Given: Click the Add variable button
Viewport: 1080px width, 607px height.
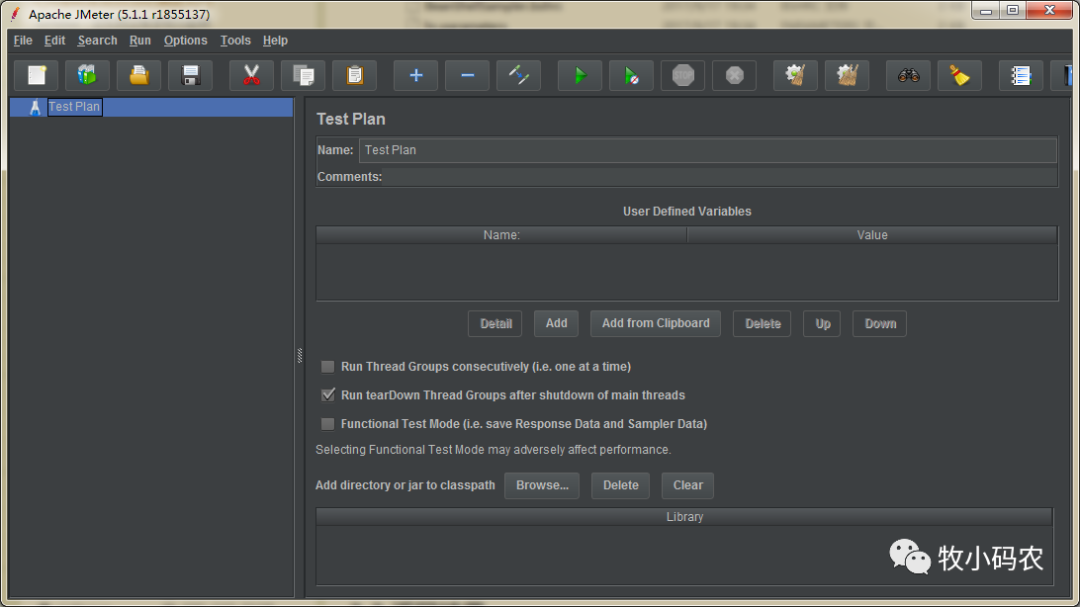Looking at the screenshot, I should [x=556, y=324].
